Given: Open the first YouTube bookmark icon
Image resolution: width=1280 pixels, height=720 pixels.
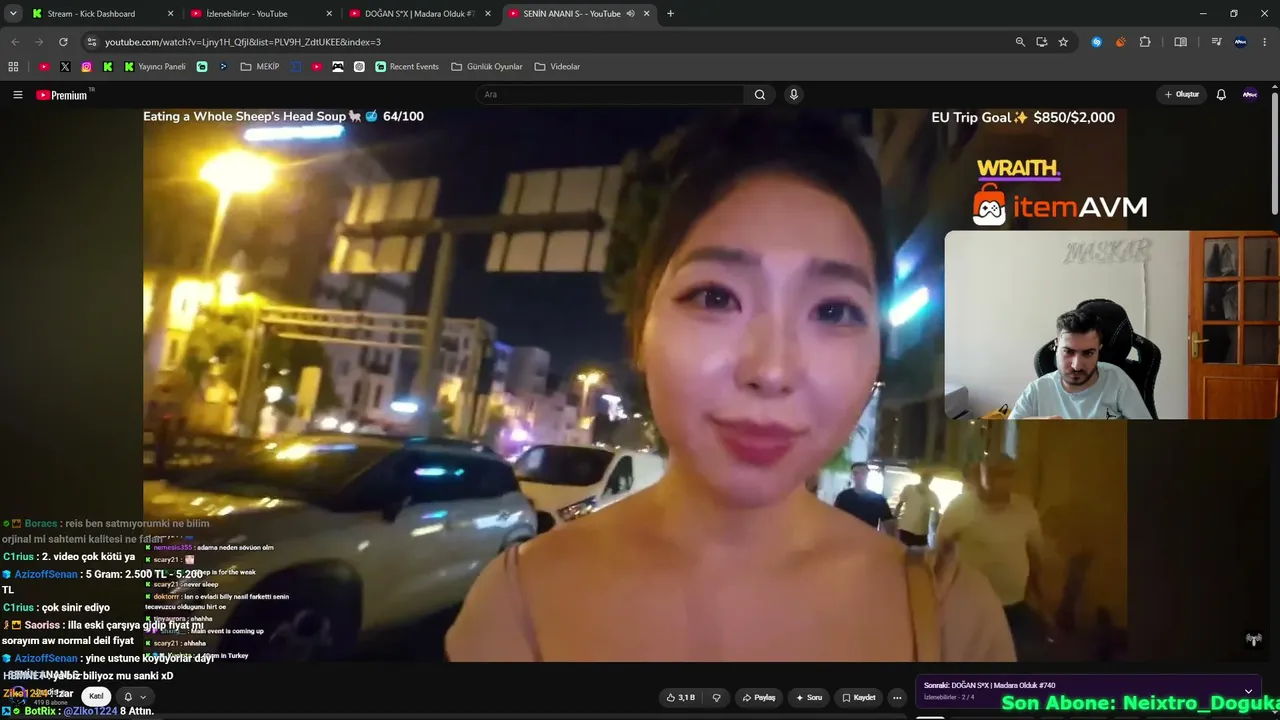Looking at the screenshot, I should tap(44, 67).
